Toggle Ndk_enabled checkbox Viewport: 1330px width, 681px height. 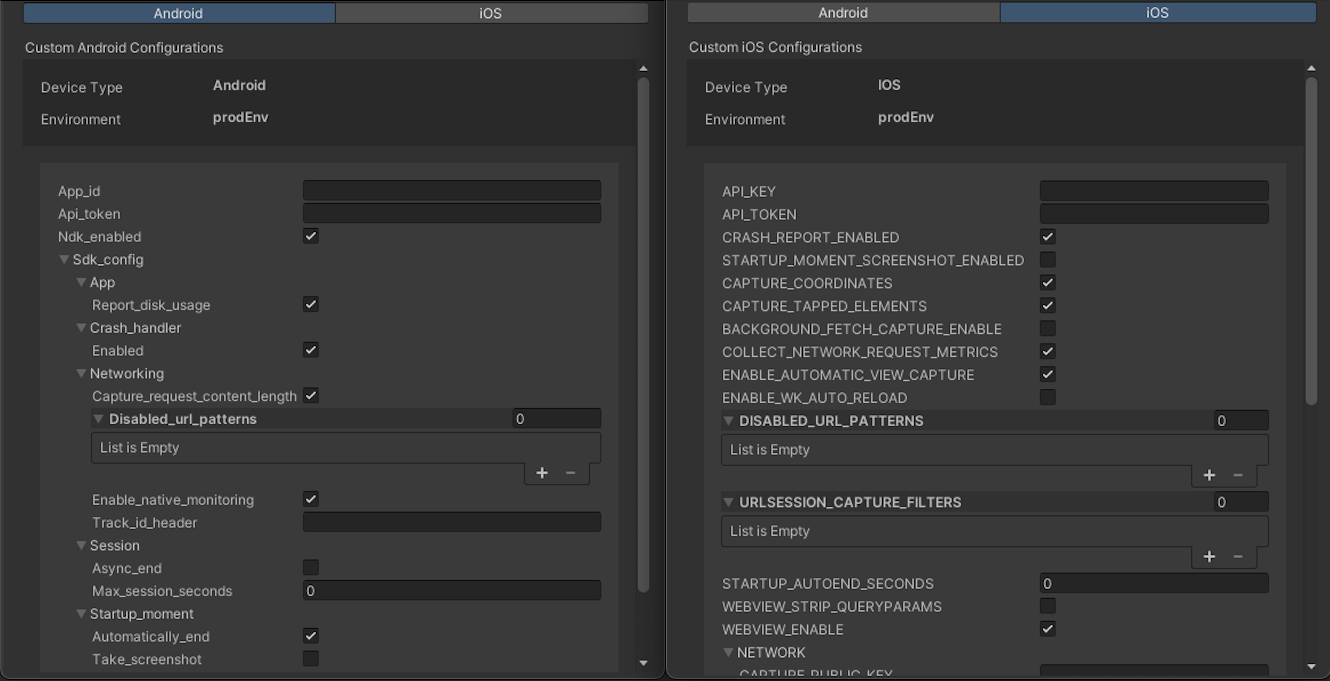[311, 236]
